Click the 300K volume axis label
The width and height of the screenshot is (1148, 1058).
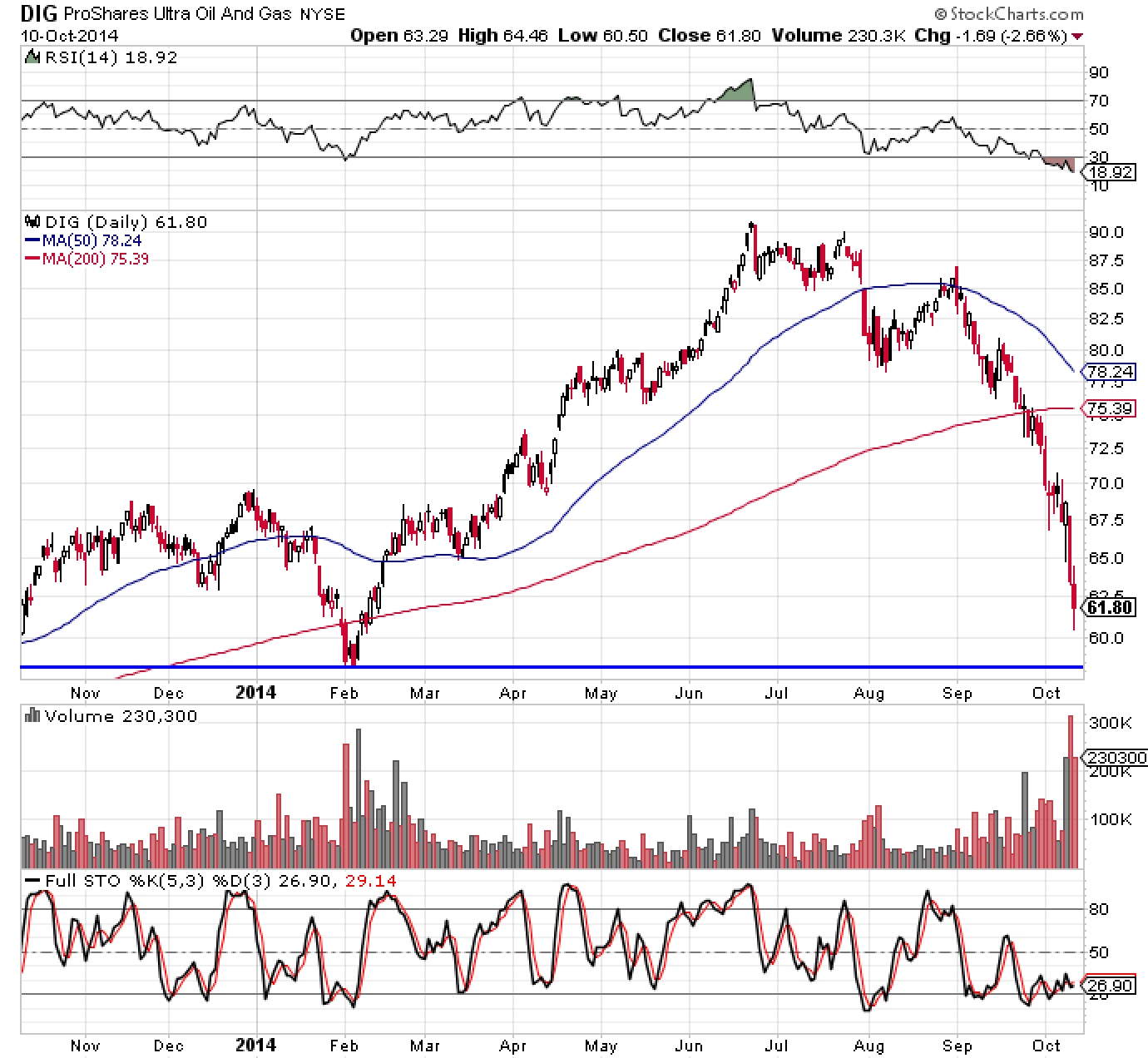pos(1111,724)
